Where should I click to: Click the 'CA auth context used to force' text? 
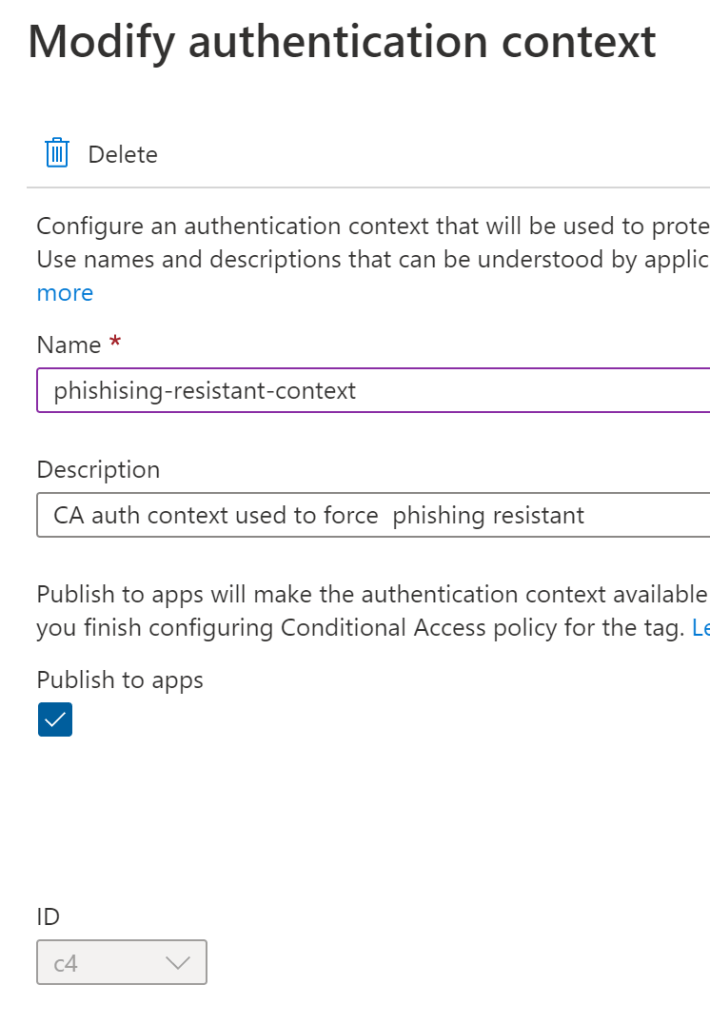click(216, 516)
